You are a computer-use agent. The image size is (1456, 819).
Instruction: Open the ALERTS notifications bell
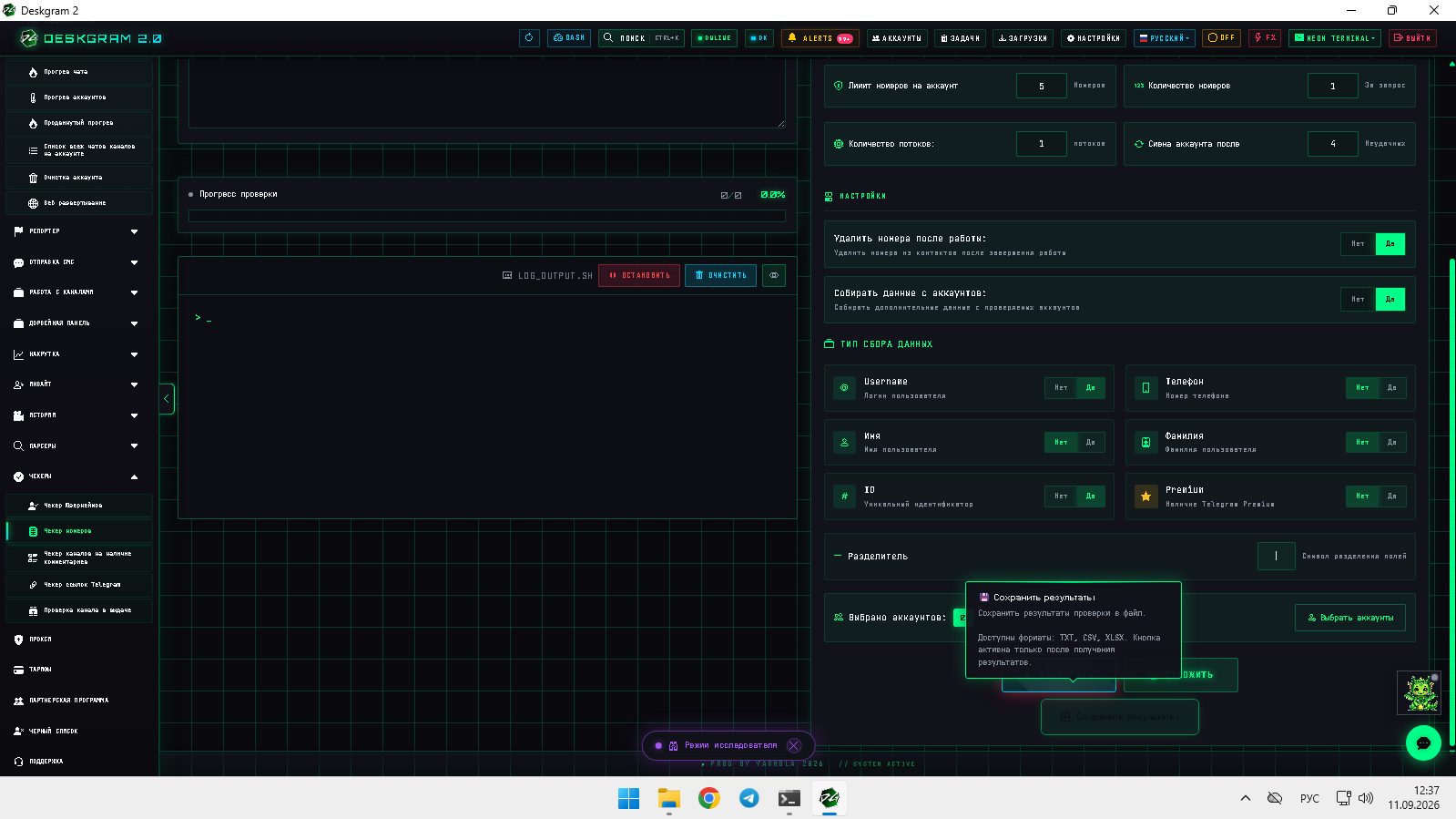tap(820, 38)
